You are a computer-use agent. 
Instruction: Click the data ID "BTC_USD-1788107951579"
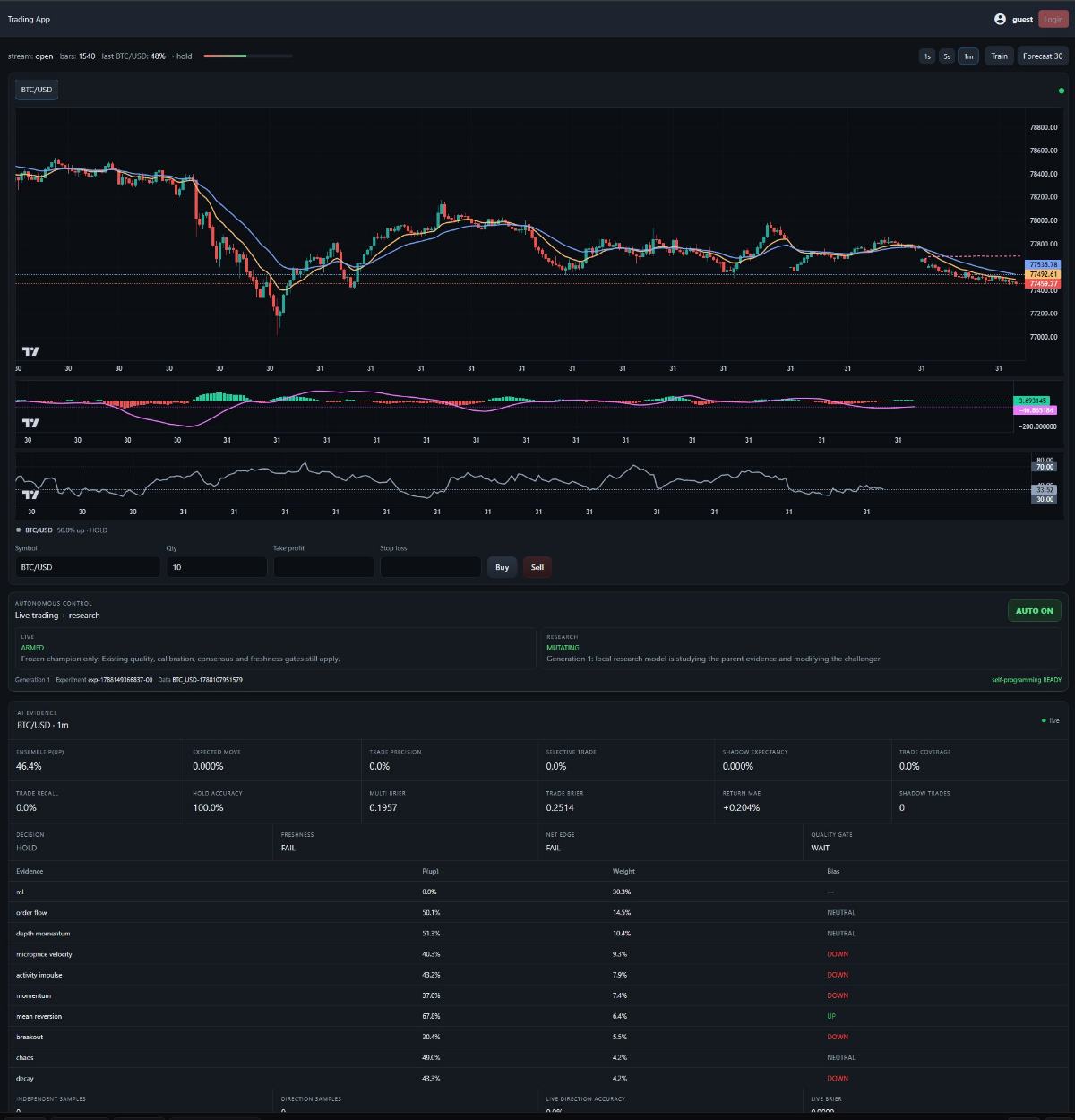[x=207, y=680]
